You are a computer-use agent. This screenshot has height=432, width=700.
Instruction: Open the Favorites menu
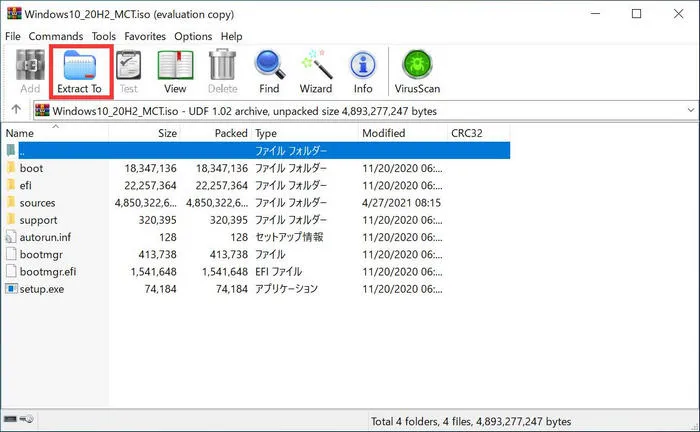click(x=145, y=36)
